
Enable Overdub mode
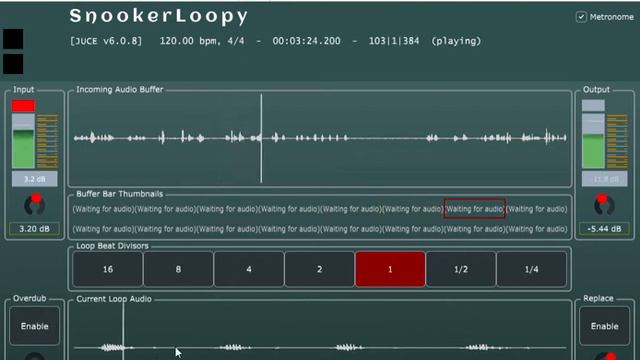coord(35,326)
